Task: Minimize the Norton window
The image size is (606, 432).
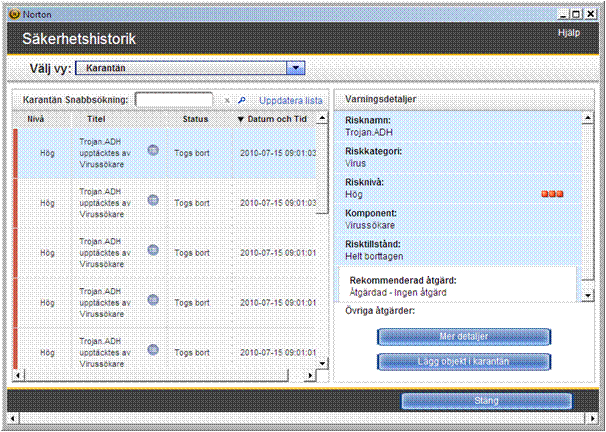Action: (x=563, y=15)
